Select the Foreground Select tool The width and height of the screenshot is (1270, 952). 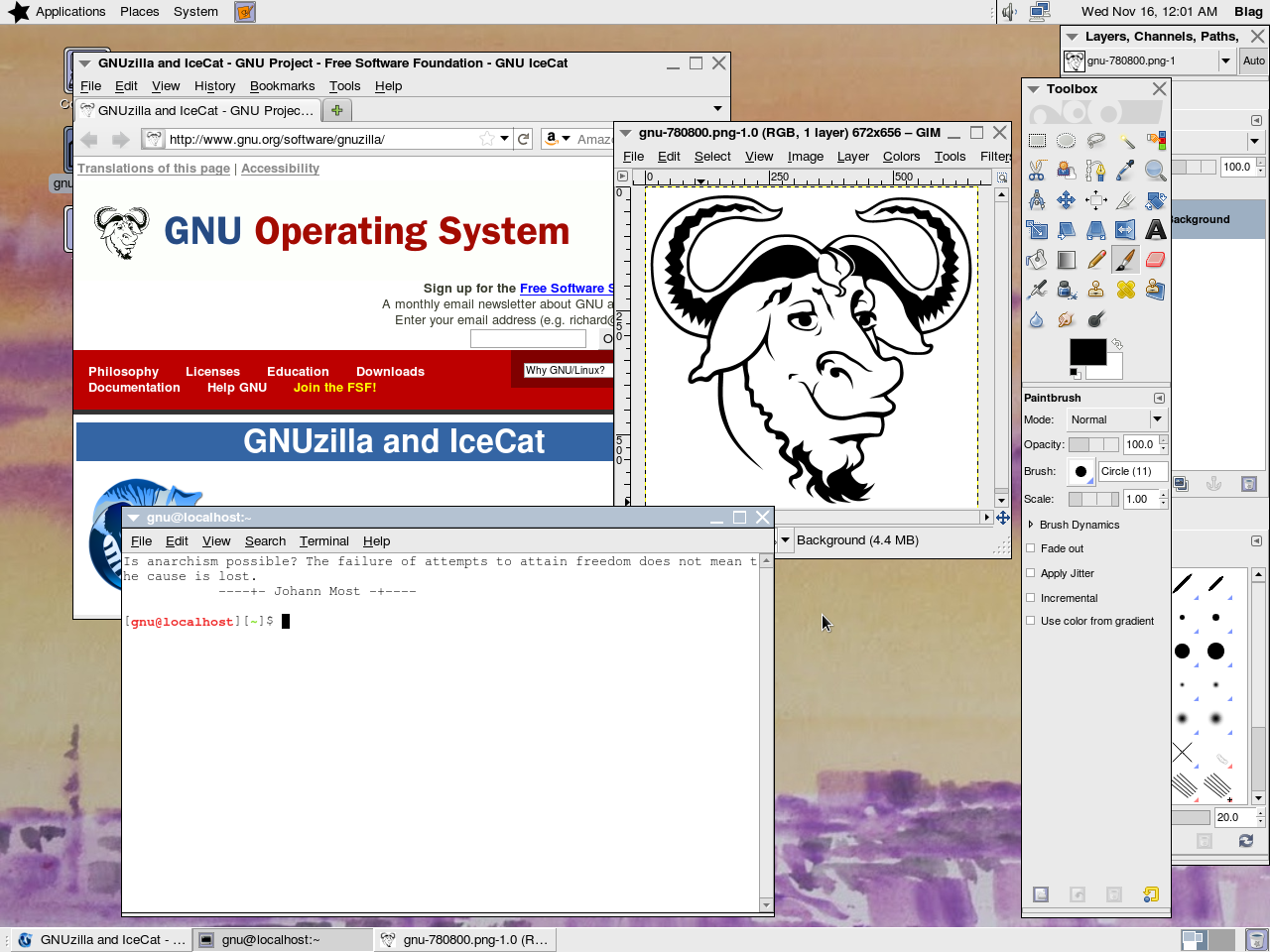1066,171
